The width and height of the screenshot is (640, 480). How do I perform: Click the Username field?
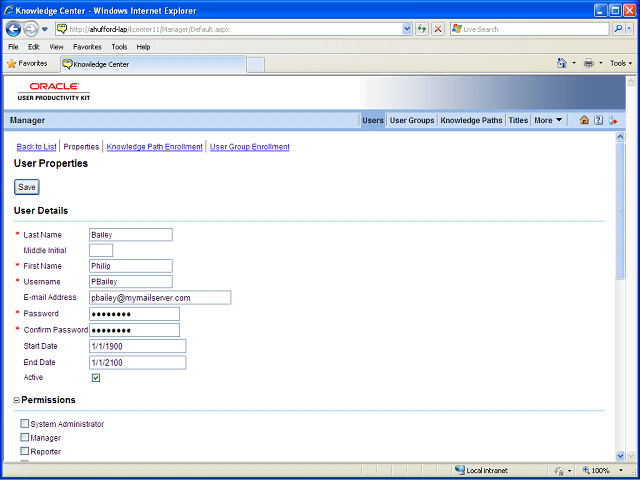click(x=131, y=282)
